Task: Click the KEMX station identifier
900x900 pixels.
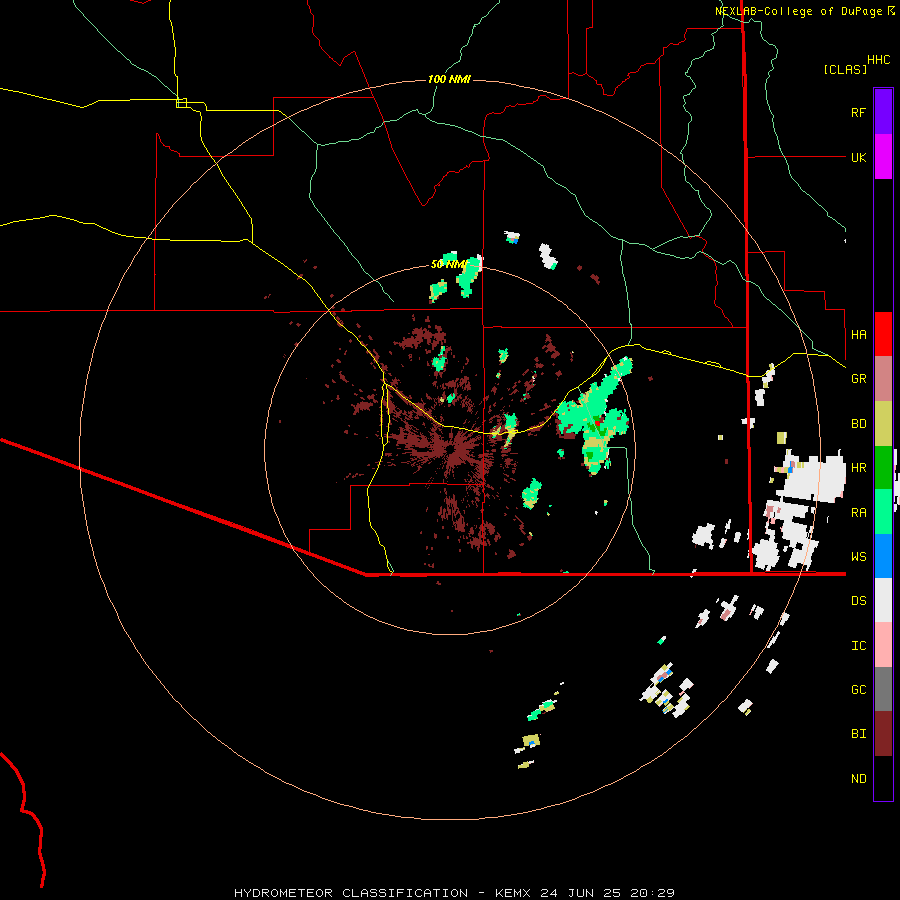Action: (514, 893)
